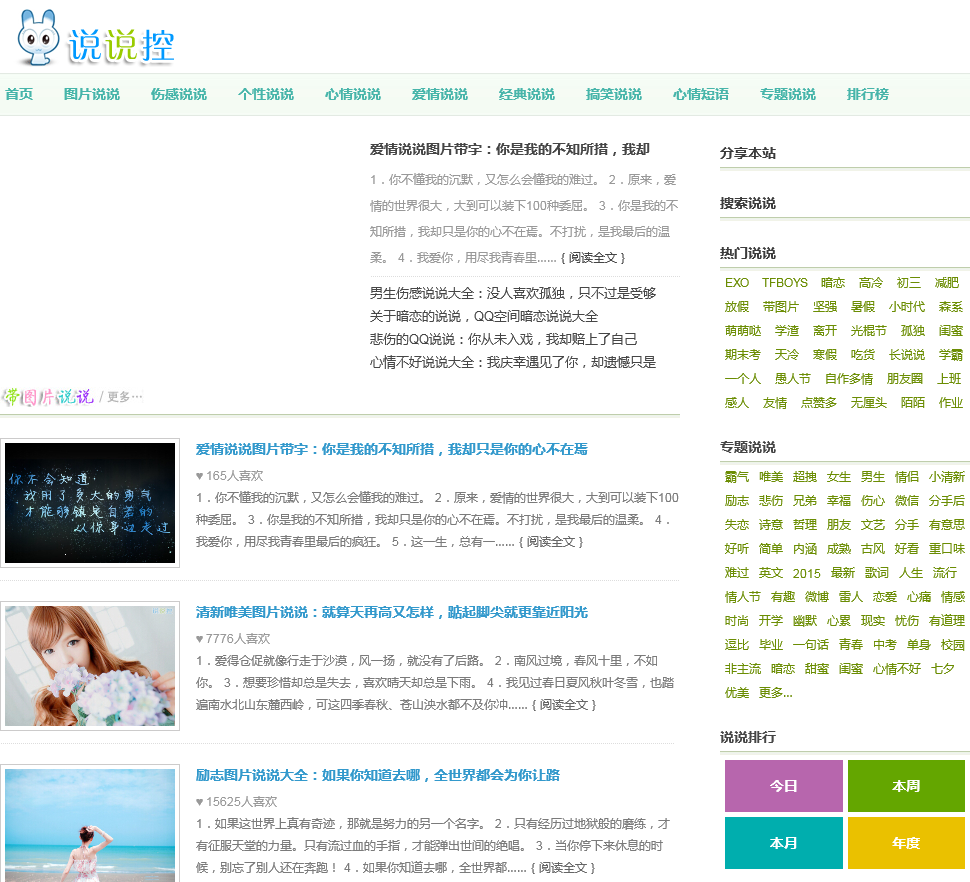970x882 pixels.
Task: Open 心情短语 in the navigation
Action: 701,94
